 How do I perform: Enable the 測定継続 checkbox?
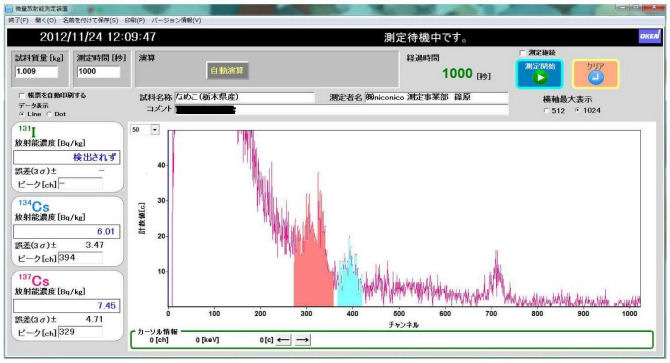522,53
